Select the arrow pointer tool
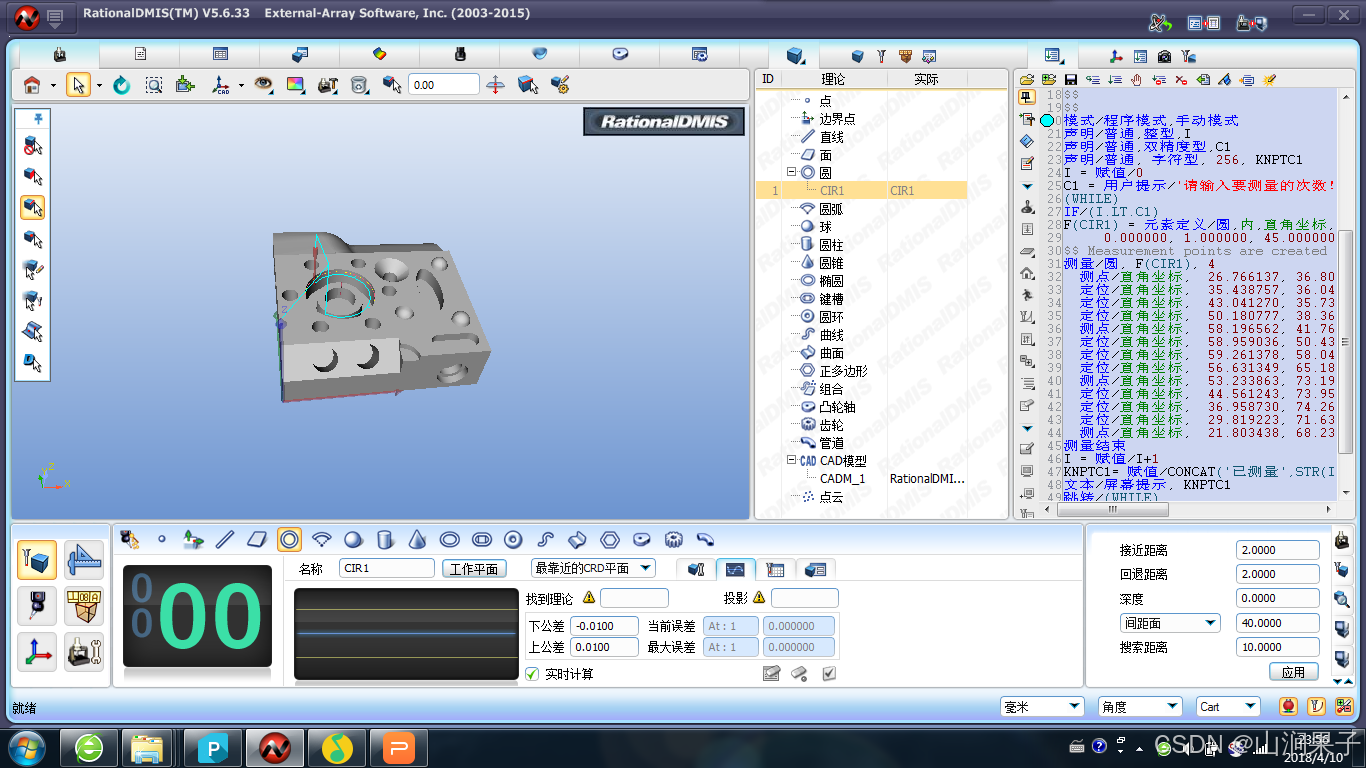1366x768 pixels. click(78, 85)
